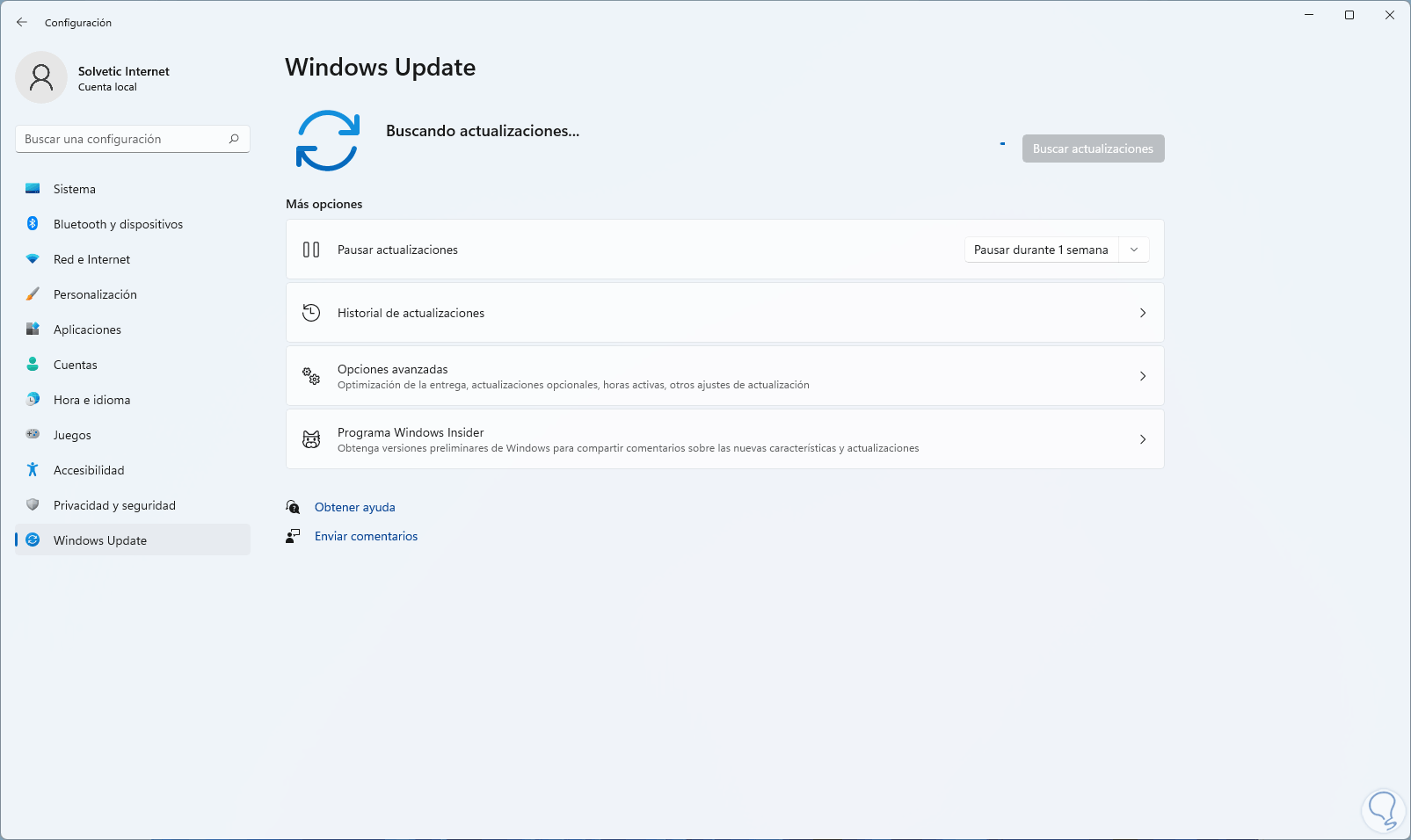The height and width of the screenshot is (840, 1411).
Task: Click the Bluetooth icon in sidebar
Action: 33,224
